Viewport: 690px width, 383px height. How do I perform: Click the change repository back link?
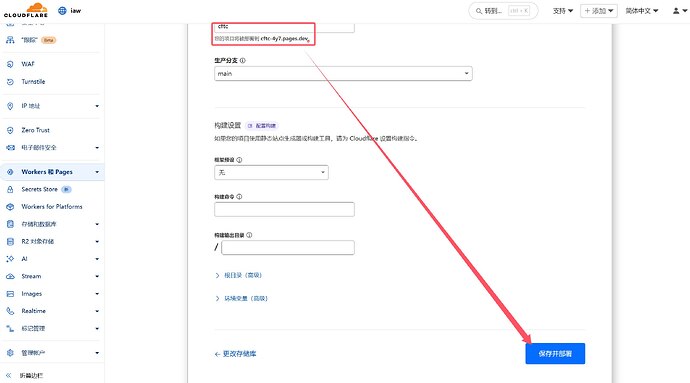[x=235, y=354]
